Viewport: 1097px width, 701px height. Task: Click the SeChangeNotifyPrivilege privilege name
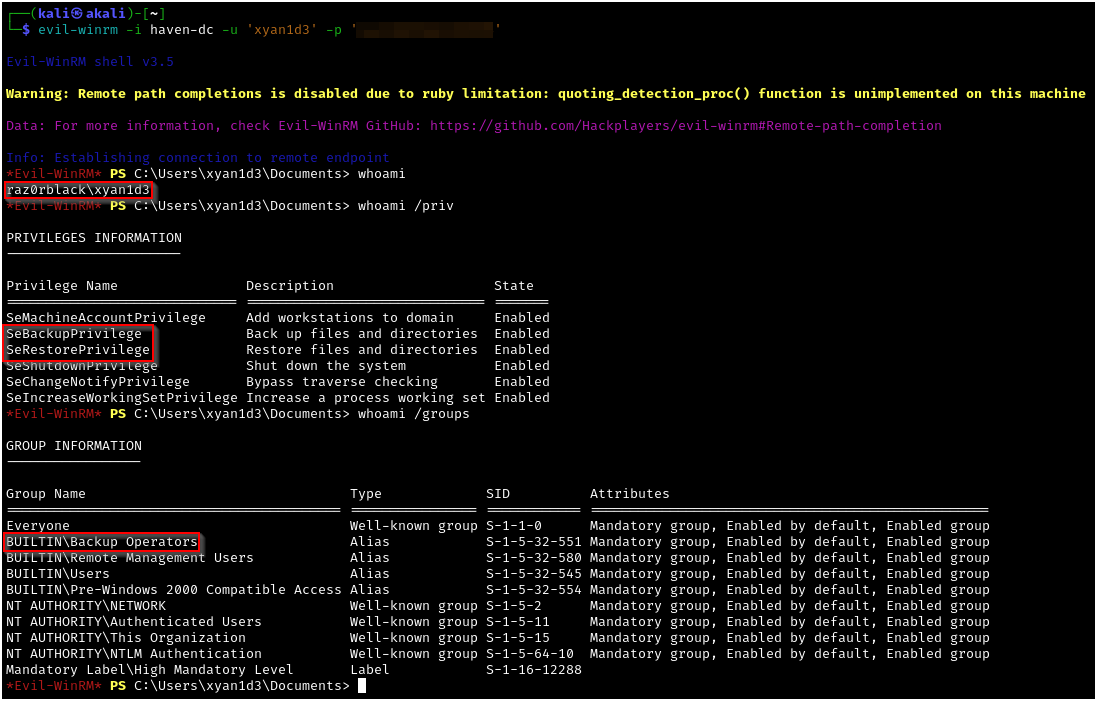pos(97,382)
